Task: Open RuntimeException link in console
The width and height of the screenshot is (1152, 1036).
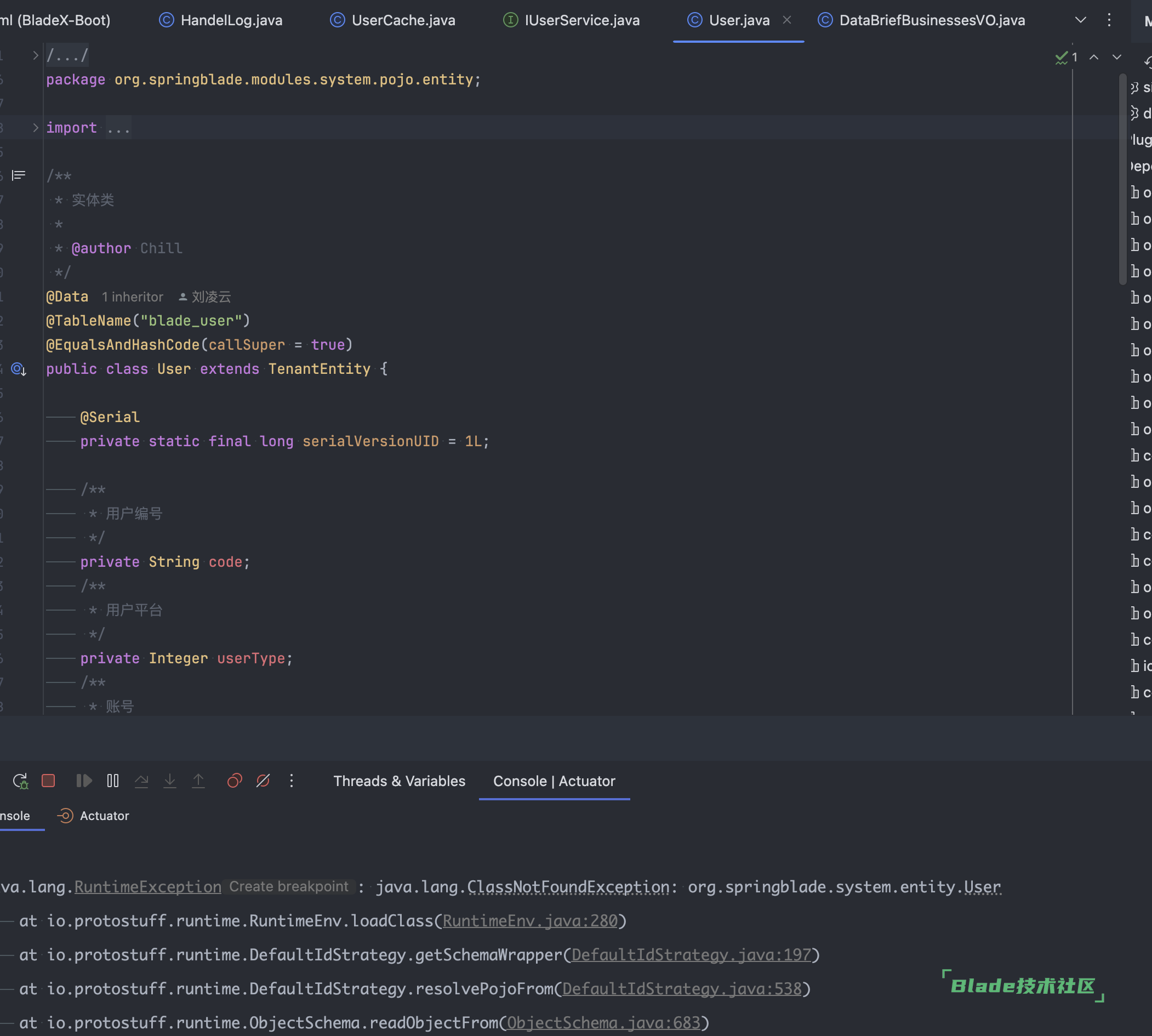Action: tap(148, 887)
